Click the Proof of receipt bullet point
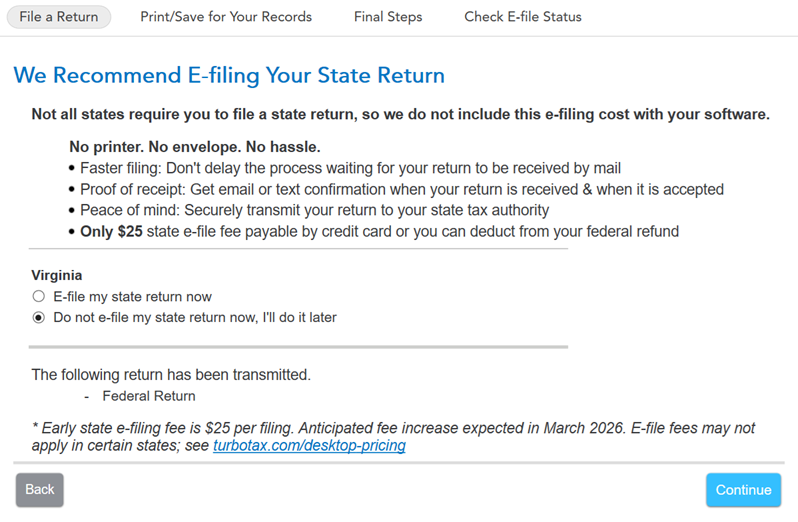The width and height of the screenshot is (798, 522). pyautogui.click(x=401, y=189)
